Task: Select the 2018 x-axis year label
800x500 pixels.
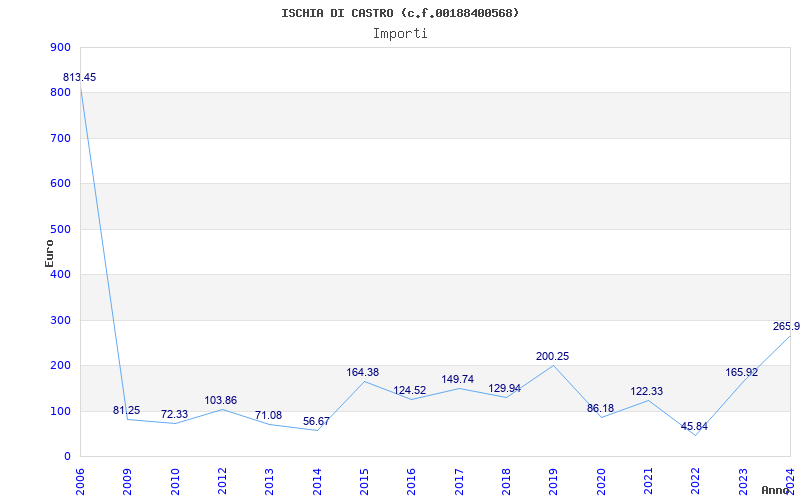Action: [x=506, y=482]
